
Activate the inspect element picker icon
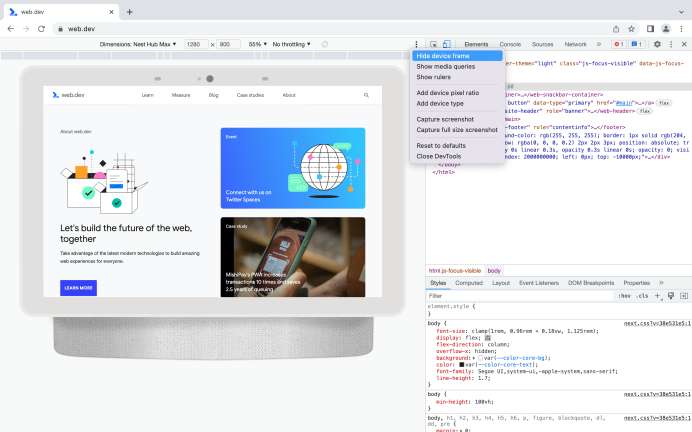(x=434, y=44)
